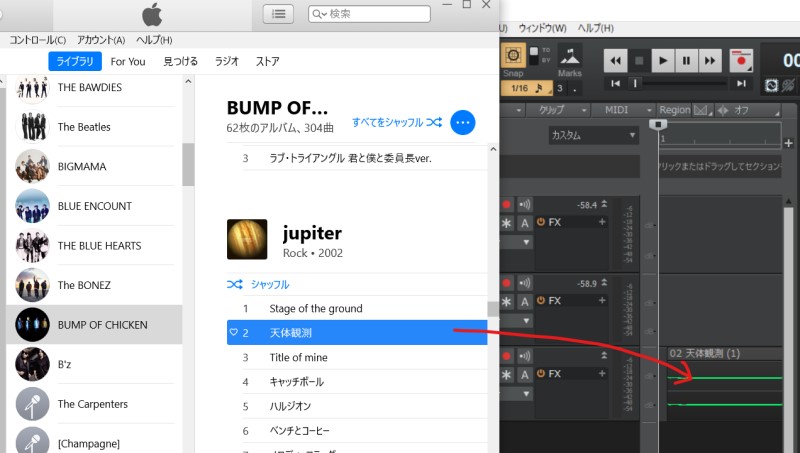Click the asterisk button on the -58.4 track

tap(506, 223)
